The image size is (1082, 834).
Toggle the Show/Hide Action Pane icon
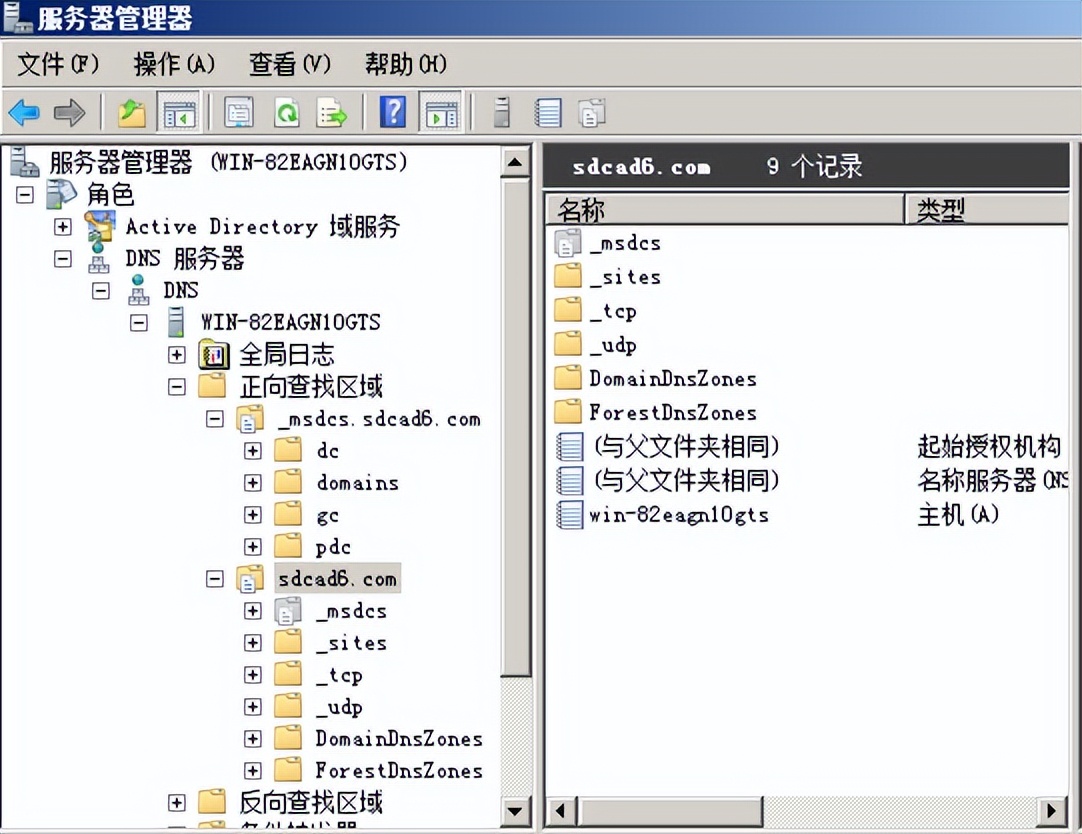441,112
